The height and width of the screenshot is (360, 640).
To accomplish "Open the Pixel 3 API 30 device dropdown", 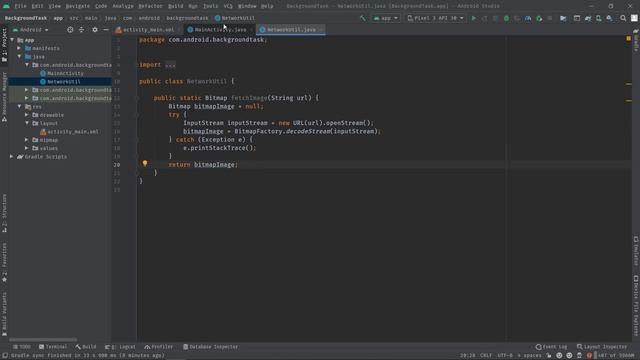I will click(x=436, y=18).
